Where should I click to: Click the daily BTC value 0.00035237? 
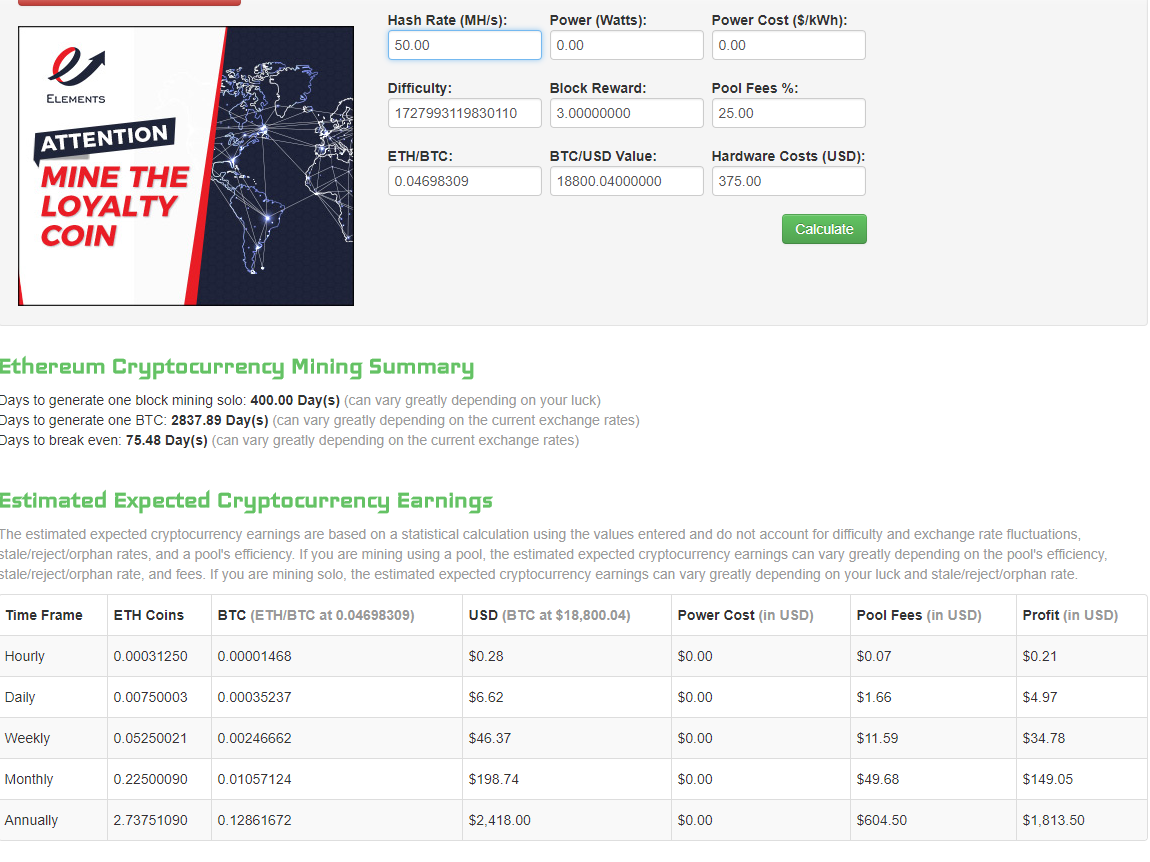(254, 697)
